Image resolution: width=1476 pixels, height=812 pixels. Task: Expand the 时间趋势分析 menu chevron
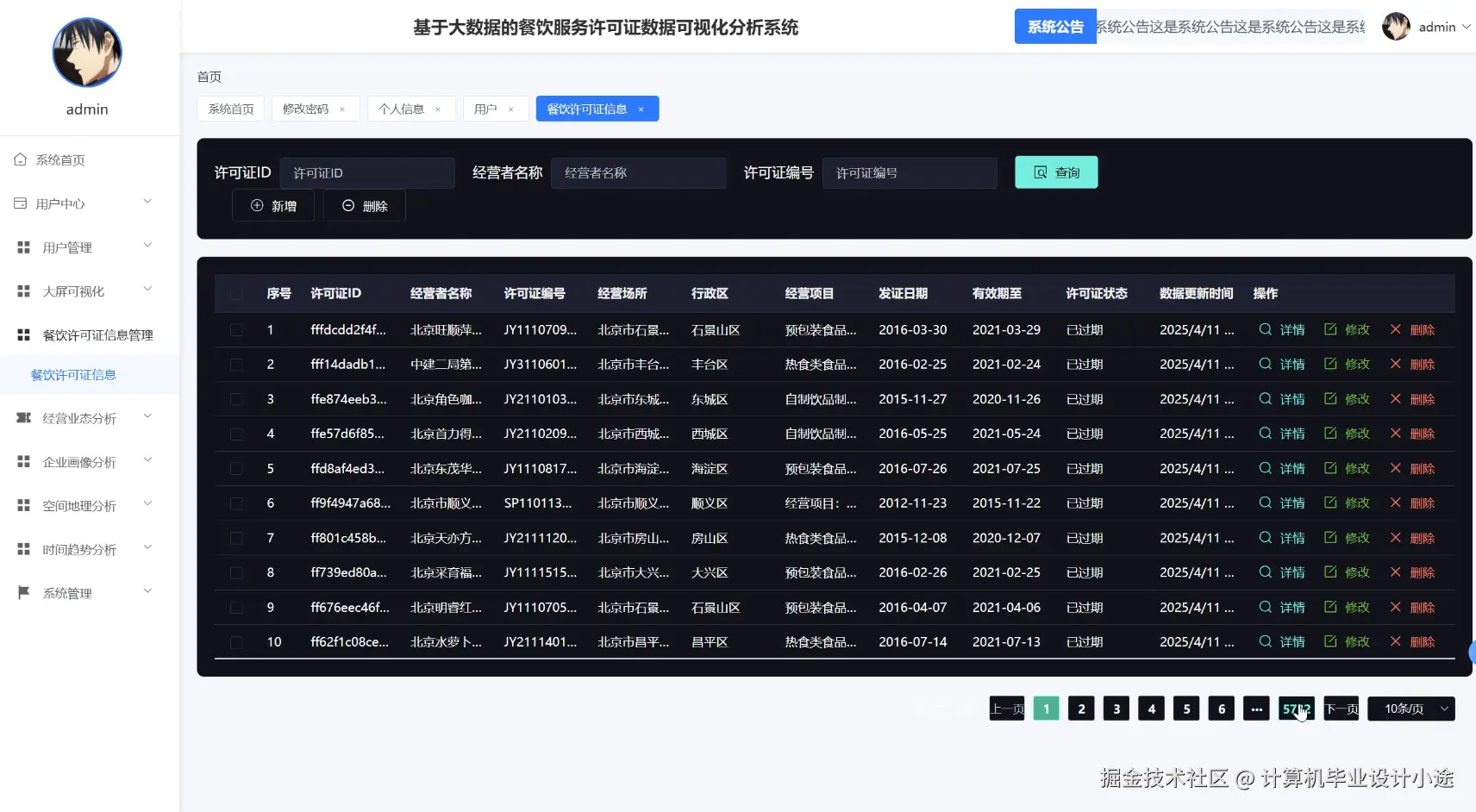(147, 548)
